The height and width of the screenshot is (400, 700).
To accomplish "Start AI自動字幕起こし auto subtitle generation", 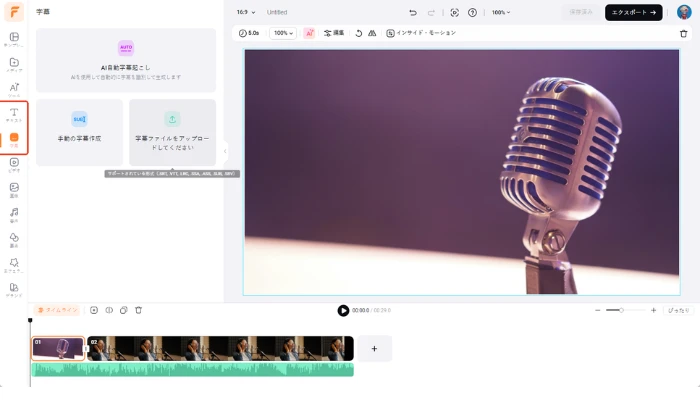I will (126, 60).
